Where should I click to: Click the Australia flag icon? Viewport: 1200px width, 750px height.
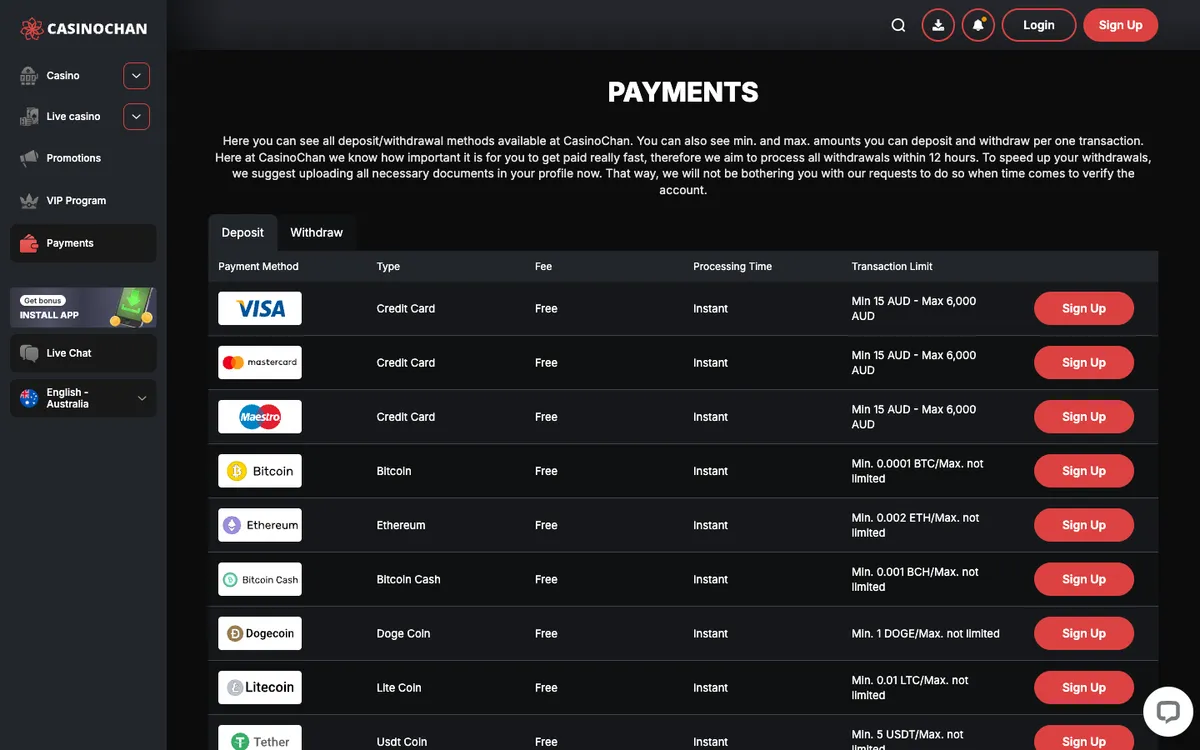(x=29, y=398)
